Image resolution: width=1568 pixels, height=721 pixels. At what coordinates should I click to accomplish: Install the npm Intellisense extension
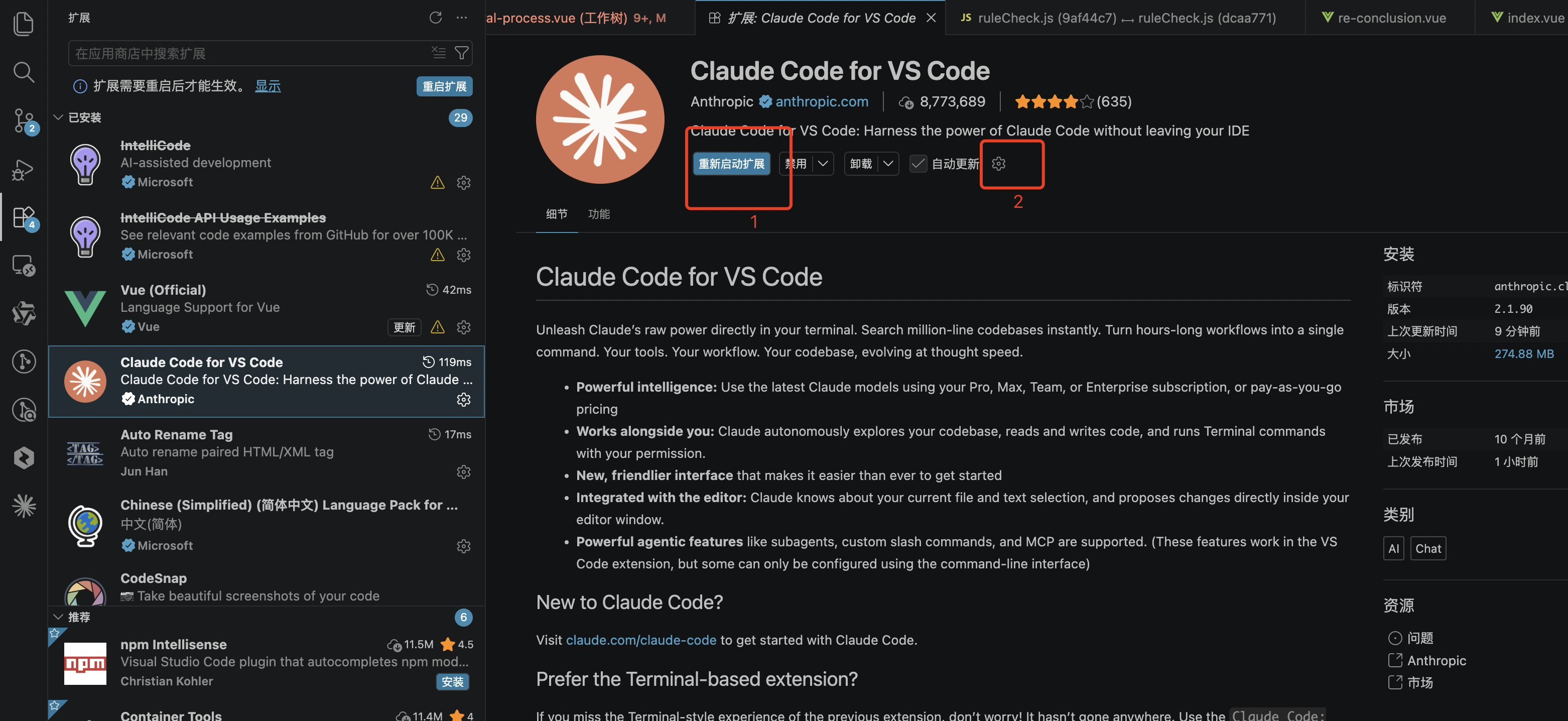click(452, 681)
